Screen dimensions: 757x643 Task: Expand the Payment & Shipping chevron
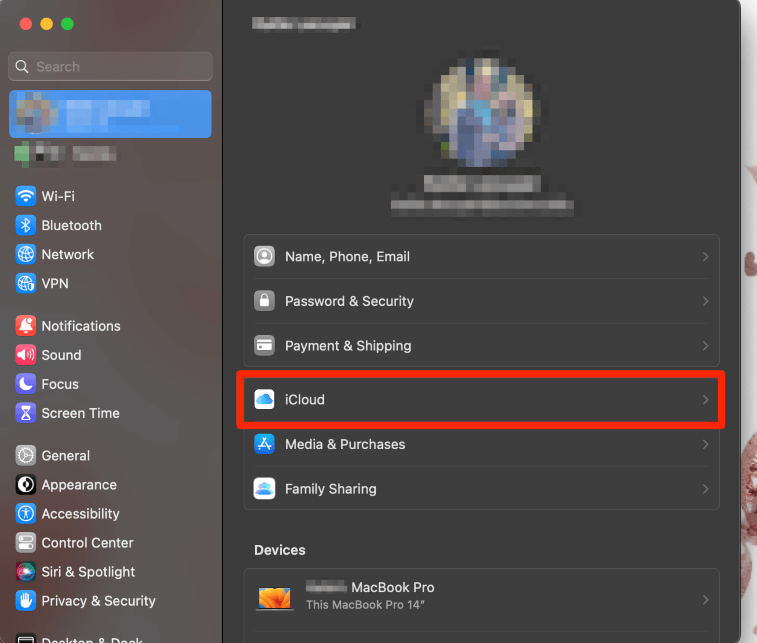pos(705,346)
